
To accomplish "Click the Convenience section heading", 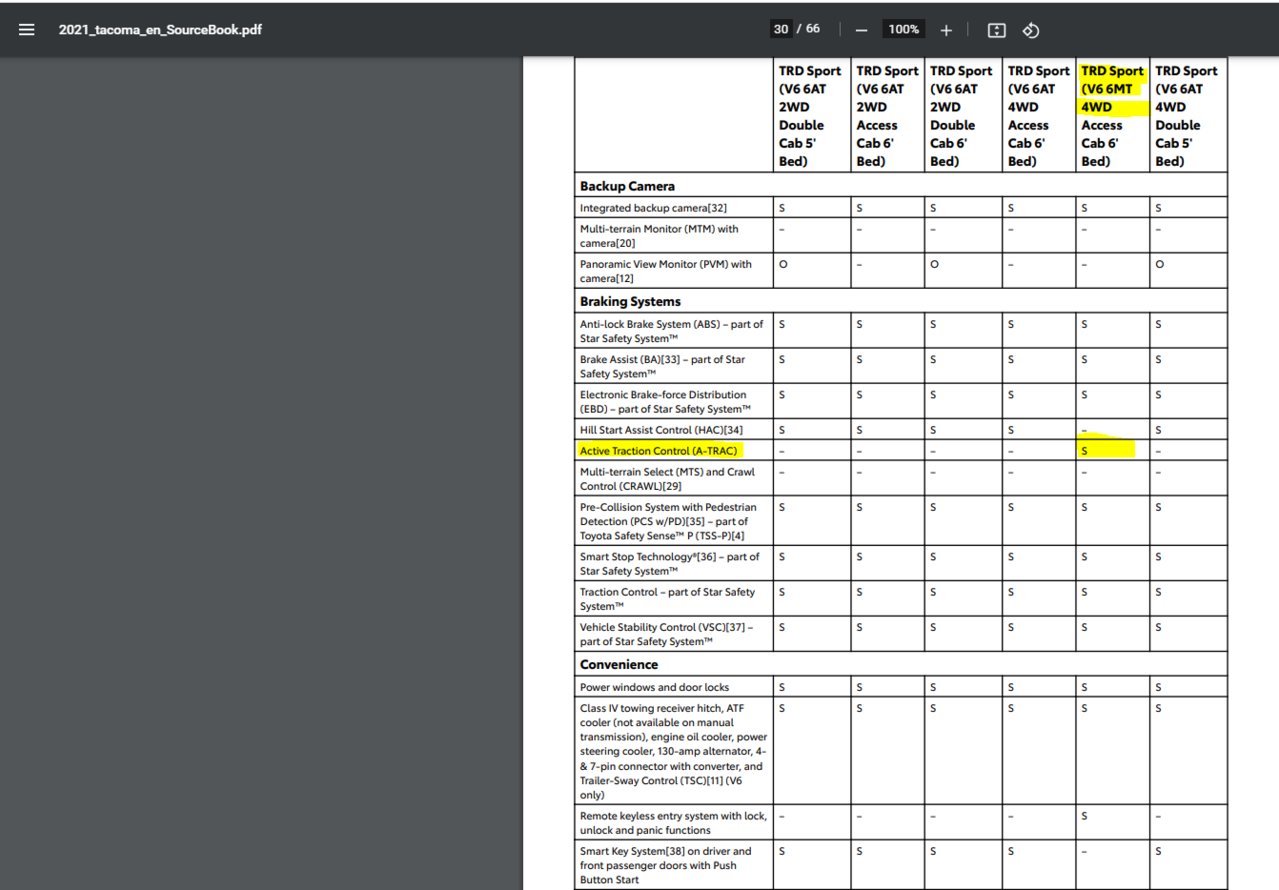I will click(619, 664).
